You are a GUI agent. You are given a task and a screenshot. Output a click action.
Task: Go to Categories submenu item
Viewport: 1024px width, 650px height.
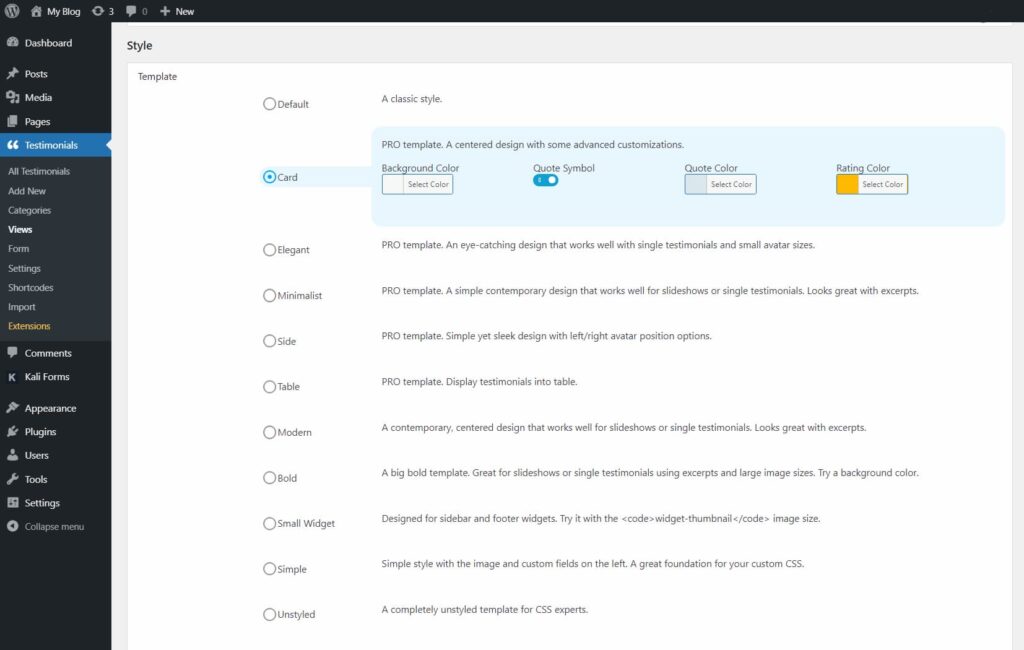tap(29, 210)
